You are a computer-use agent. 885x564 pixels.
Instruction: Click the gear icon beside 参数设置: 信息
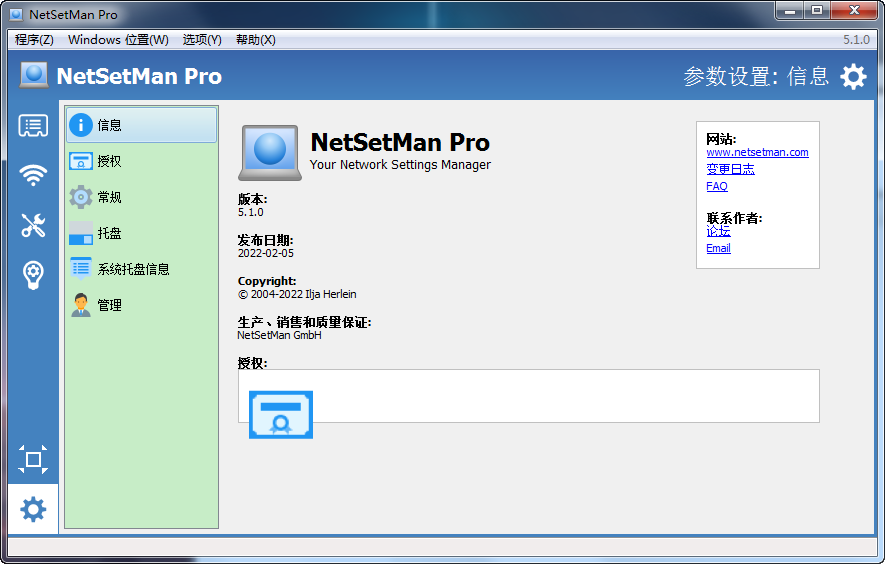(x=853, y=76)
